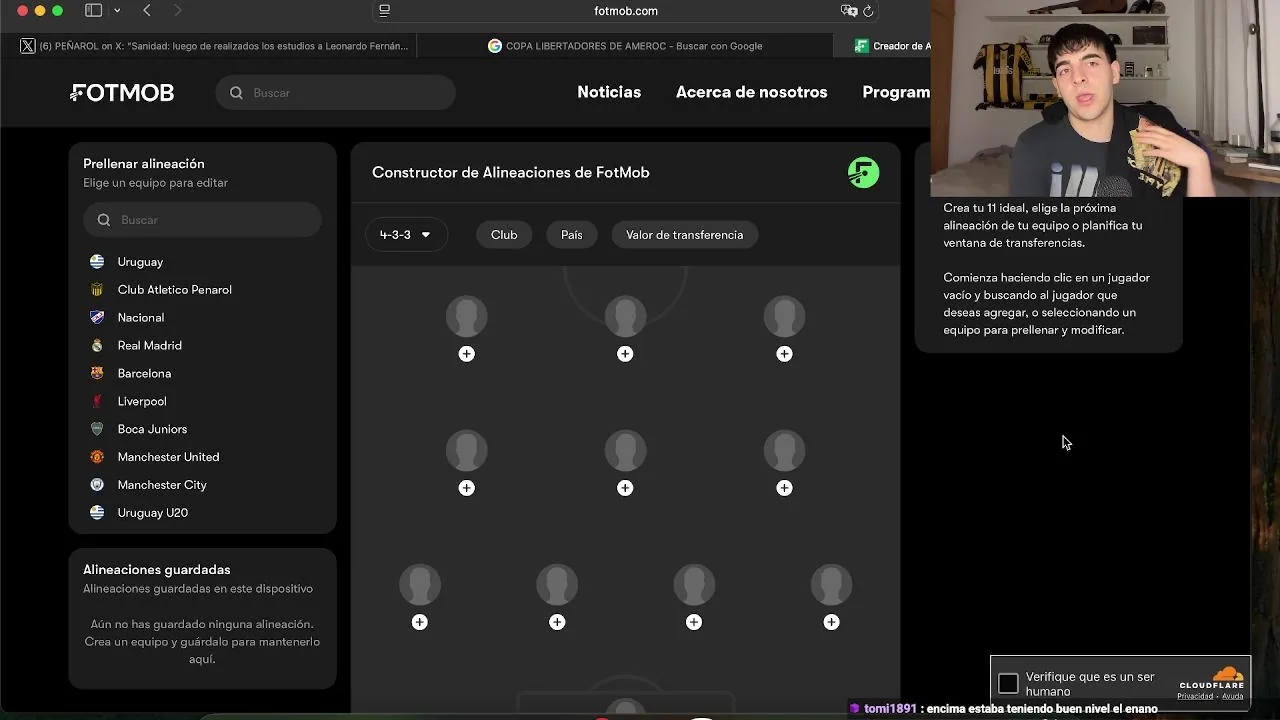Click the Ayuda link in Cloudflare widget
This screenshot has height=720, width=1280.
[x=1233, y=696]
